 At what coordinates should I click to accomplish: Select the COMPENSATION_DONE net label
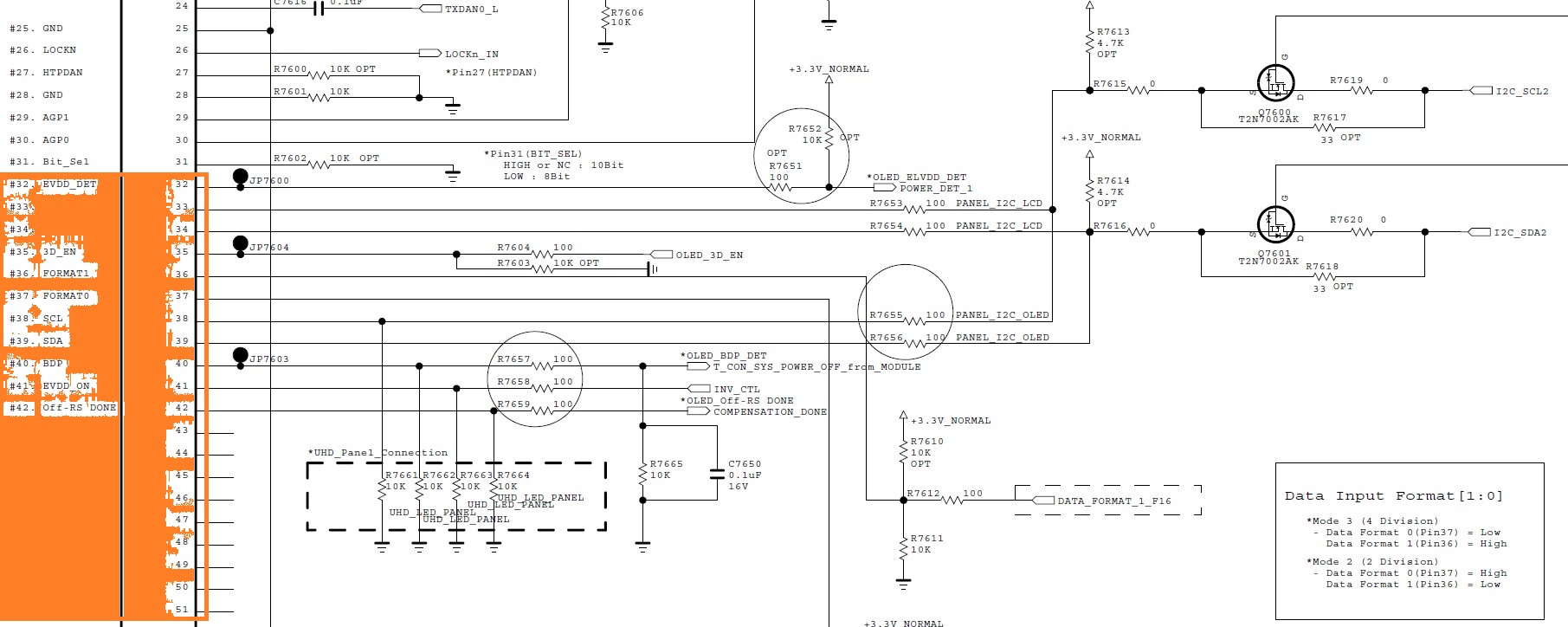pyautogui.click(x=769, y=412)
